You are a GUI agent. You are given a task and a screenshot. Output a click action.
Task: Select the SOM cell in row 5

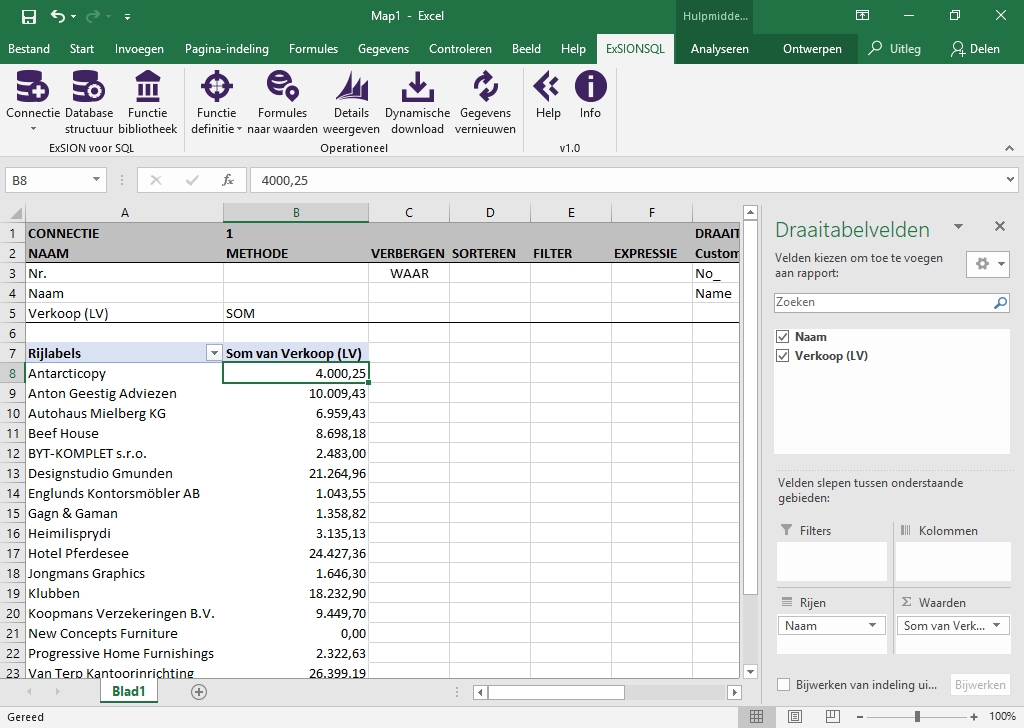[296, 313]
